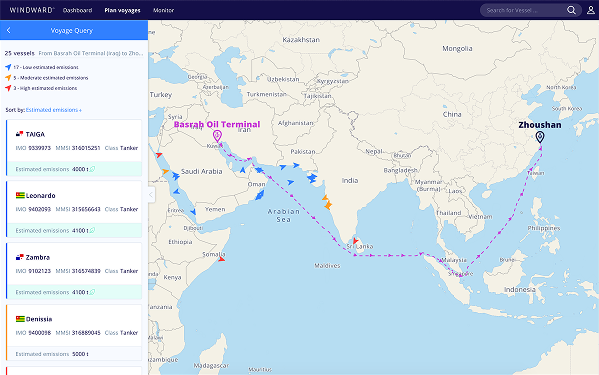Click the Leonardo flag icon
The image size is (599, 375).
[20, 196]
